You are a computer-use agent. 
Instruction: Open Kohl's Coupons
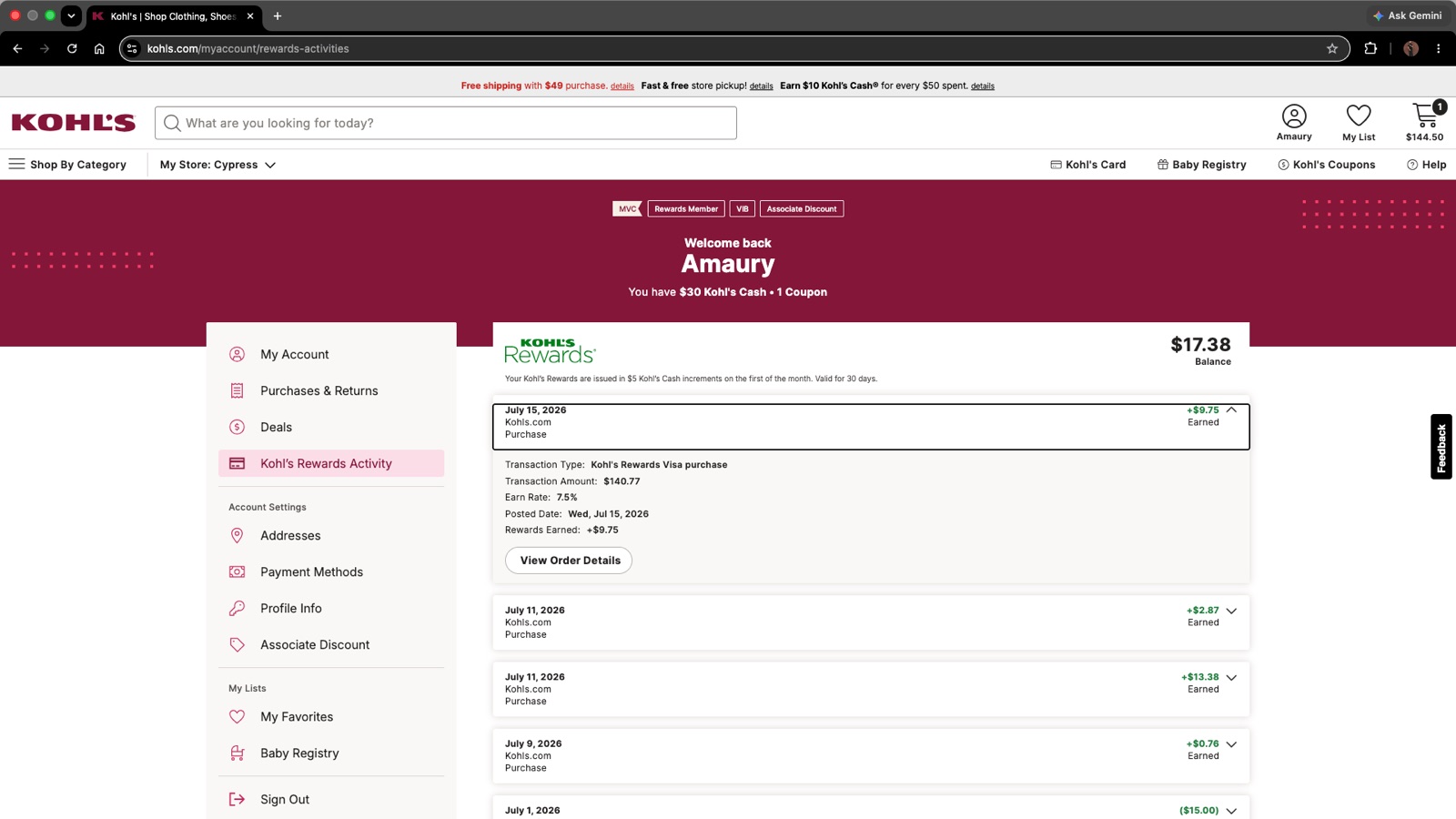[1327, 165]
